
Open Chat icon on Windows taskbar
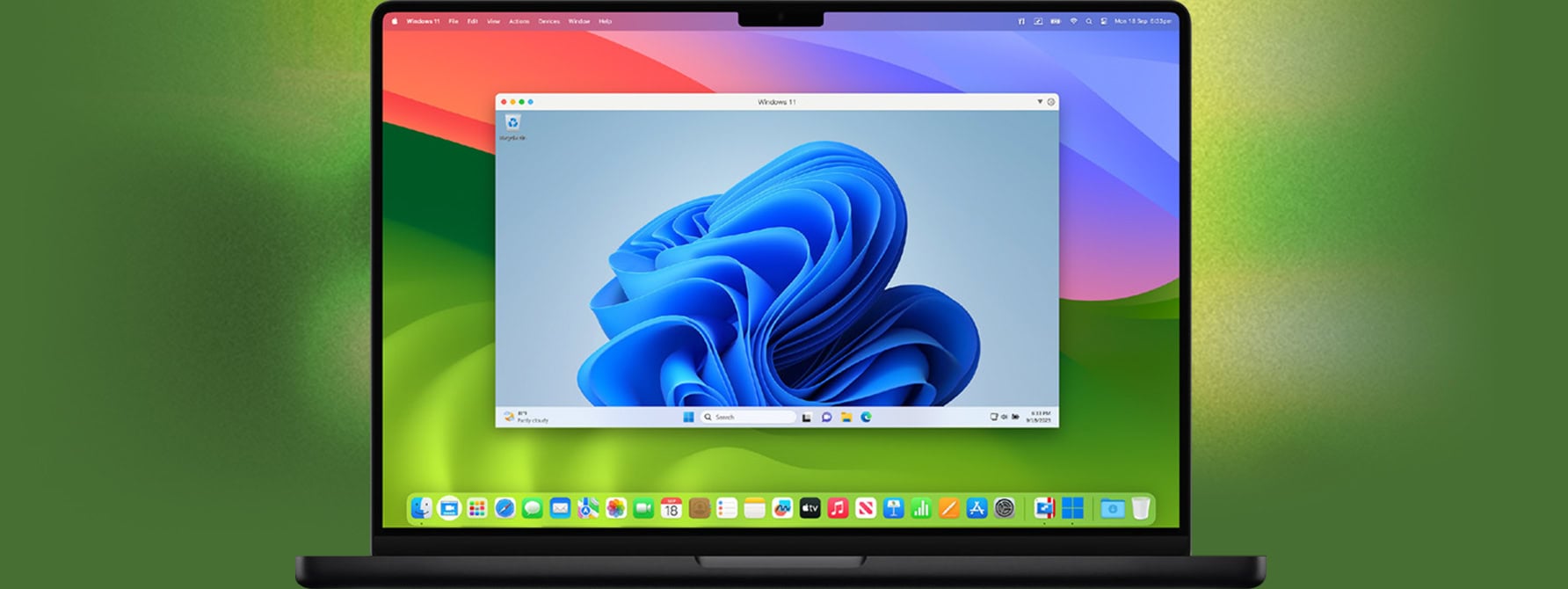[826, 417]
